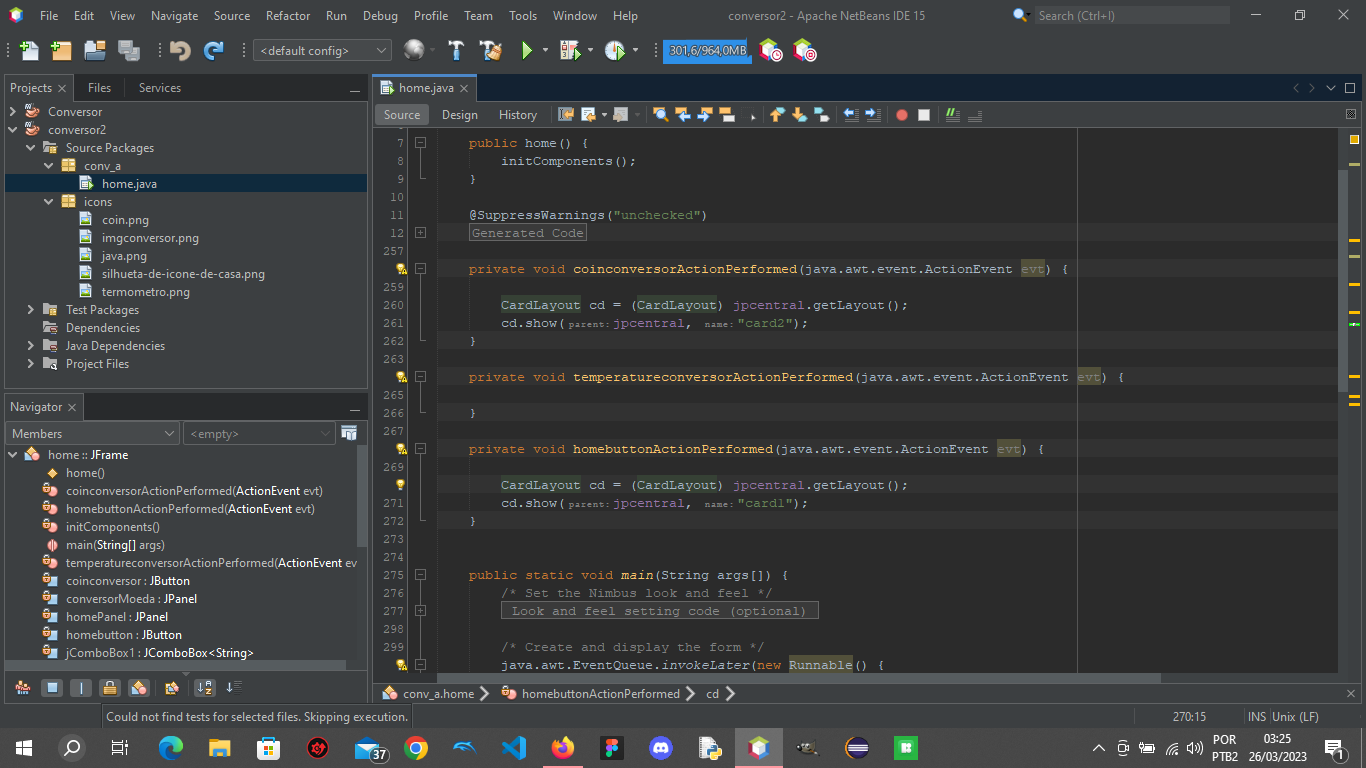Toggle rectangular selection mode
Image resolution: width=1366 pixels, height=768 pixels.
(748, 115)
